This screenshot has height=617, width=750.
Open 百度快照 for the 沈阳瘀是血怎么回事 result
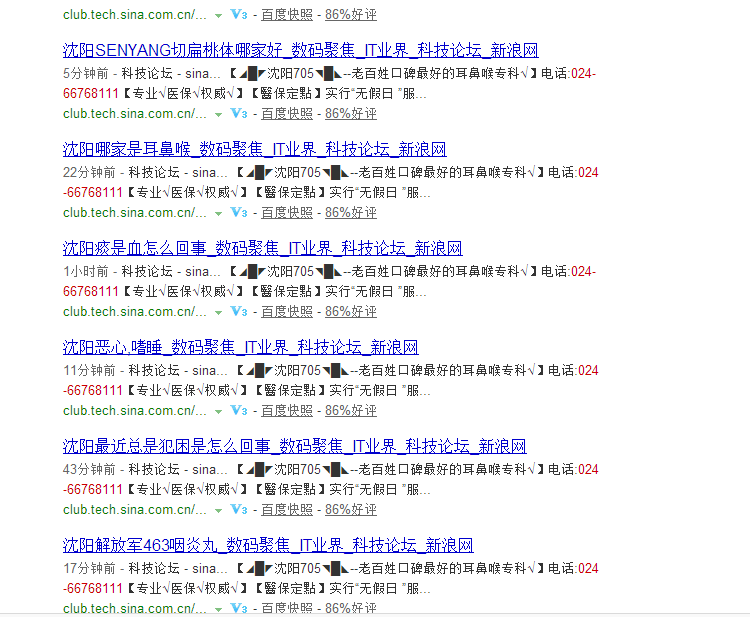click(x=287, y=312)
